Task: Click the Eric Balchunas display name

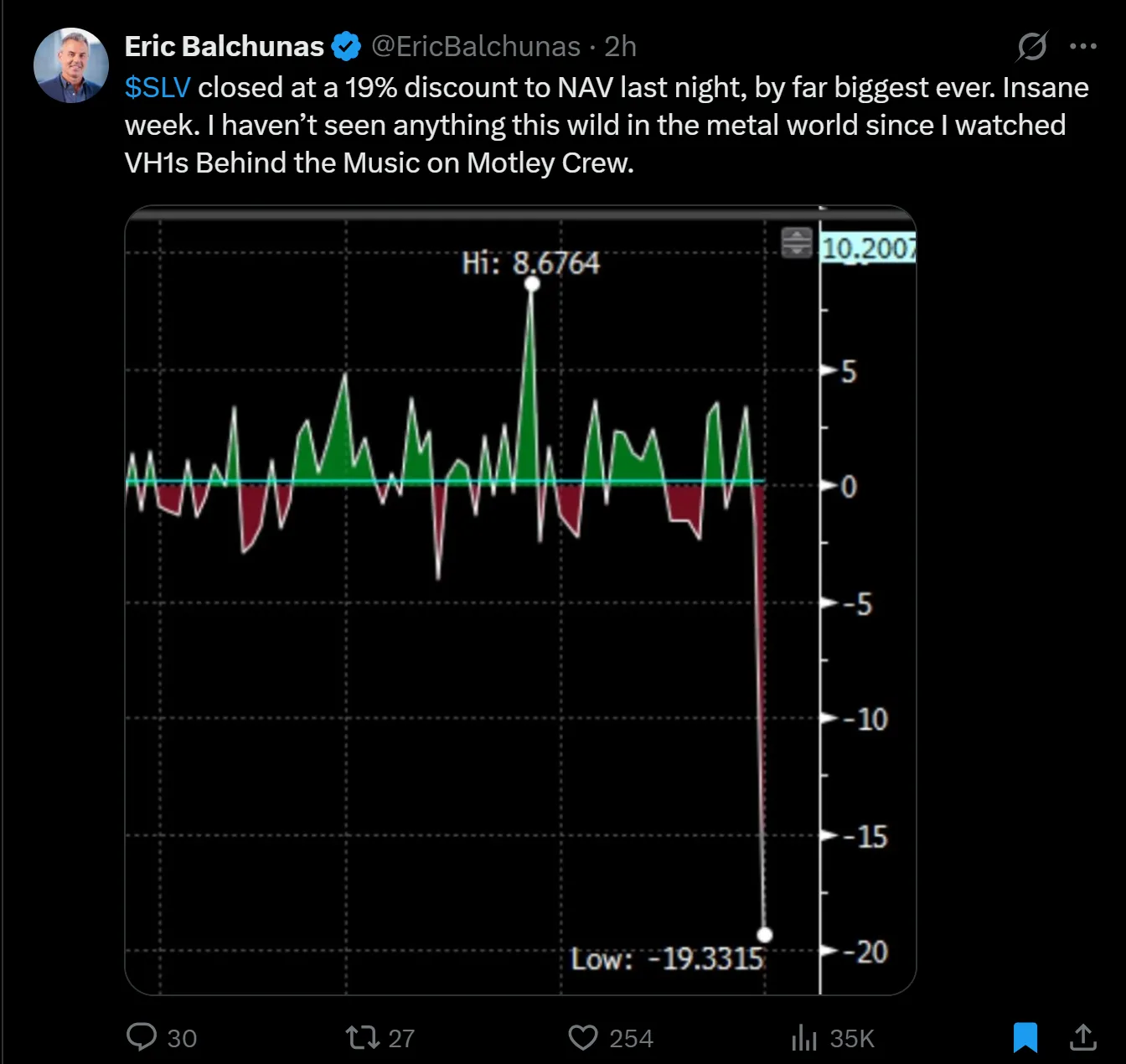Action: (224, 47)
